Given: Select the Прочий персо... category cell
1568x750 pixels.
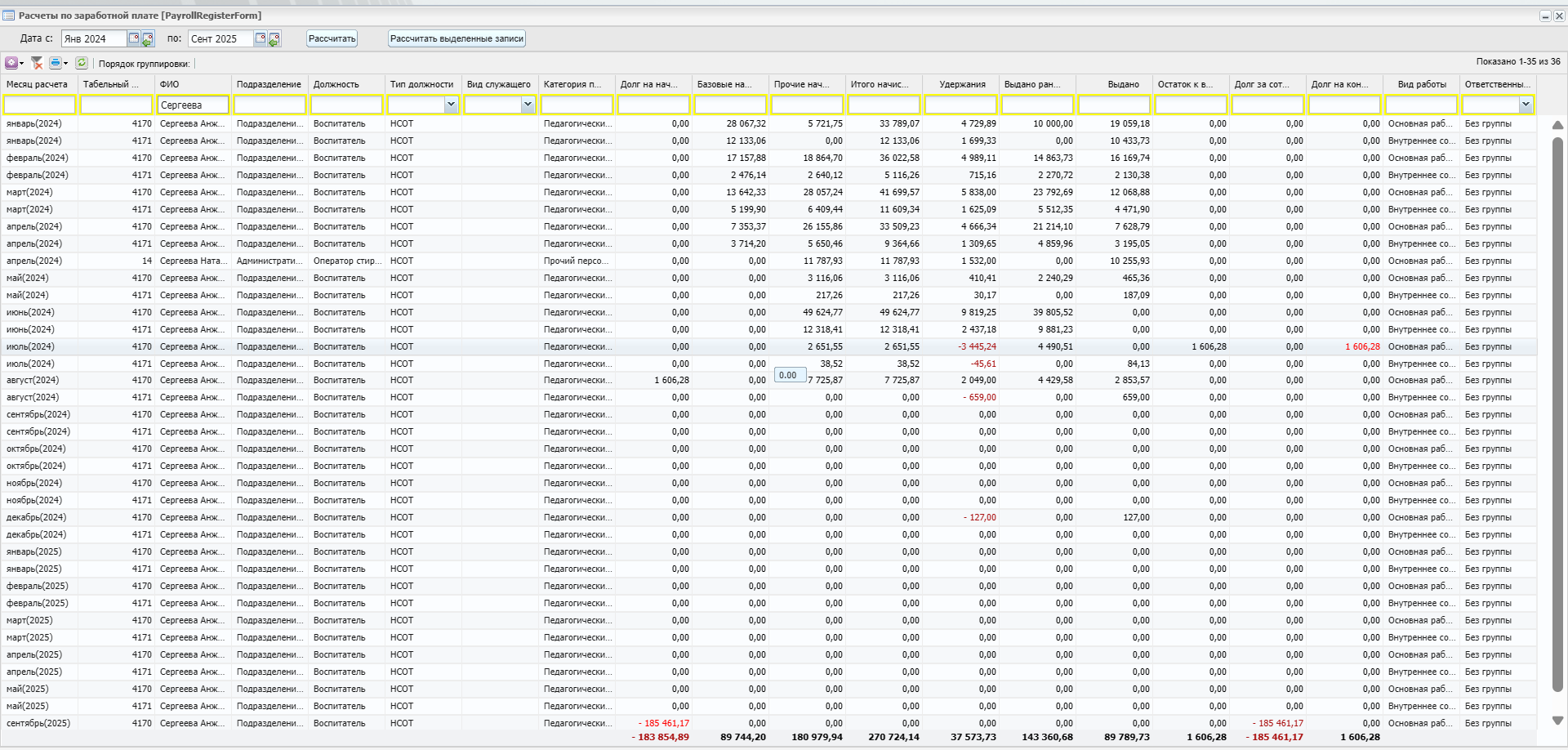Looking at the screenshot, I should tap(577, 261).
